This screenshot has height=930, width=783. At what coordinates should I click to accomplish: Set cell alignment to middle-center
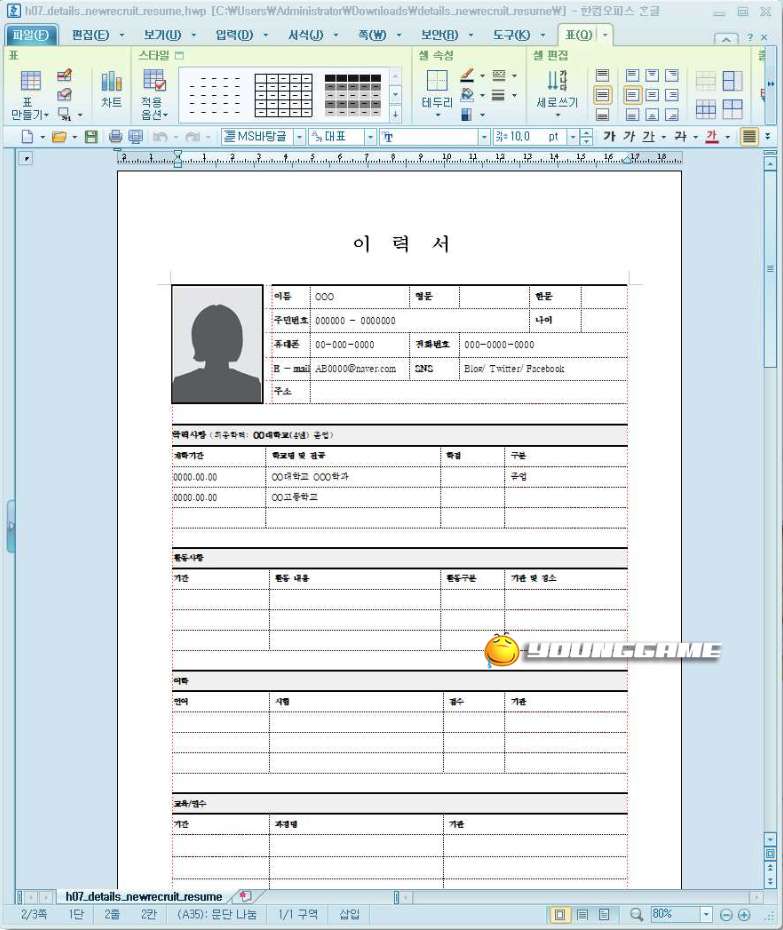652,95
